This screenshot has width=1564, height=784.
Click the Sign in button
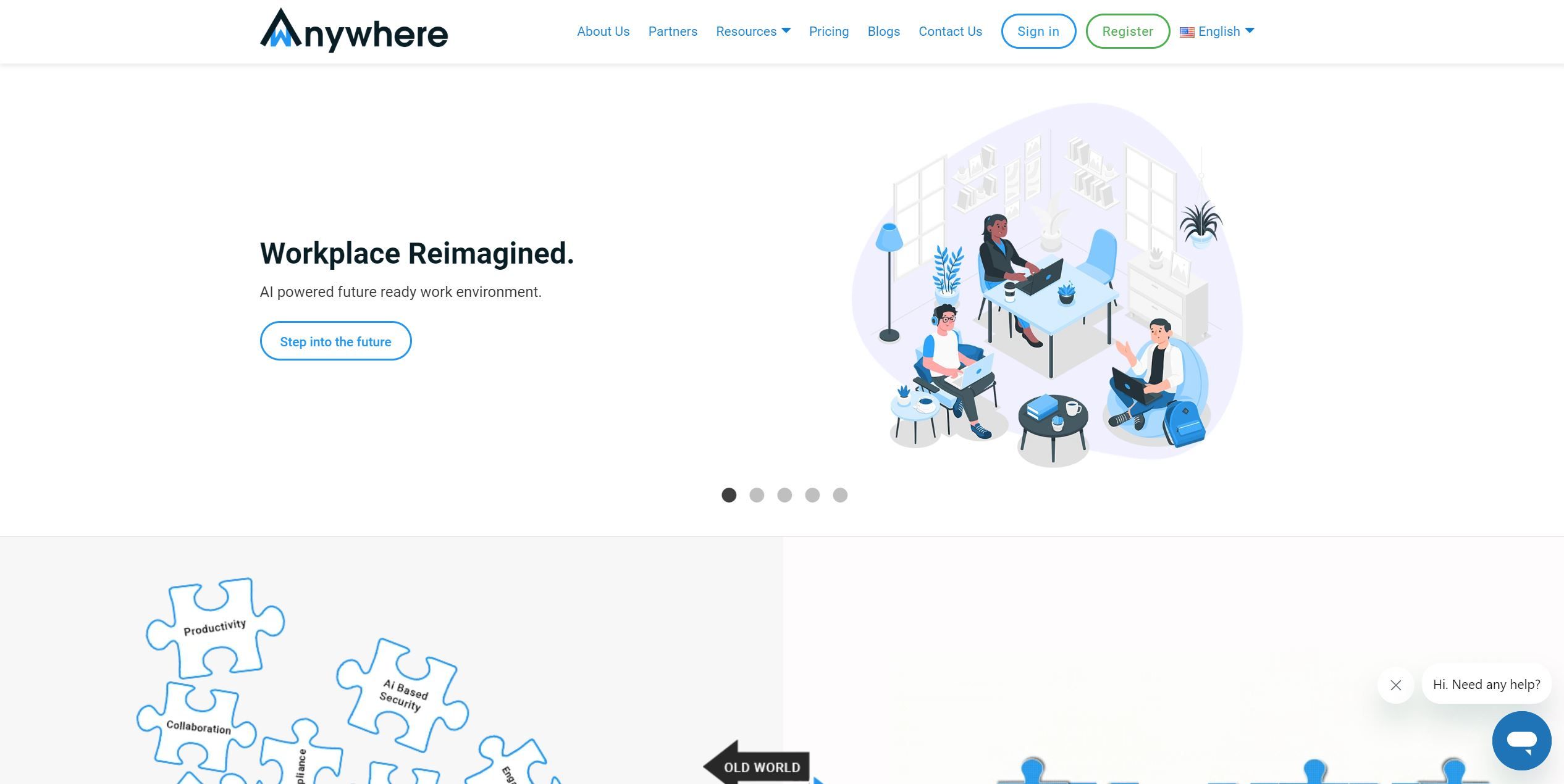1038,31
